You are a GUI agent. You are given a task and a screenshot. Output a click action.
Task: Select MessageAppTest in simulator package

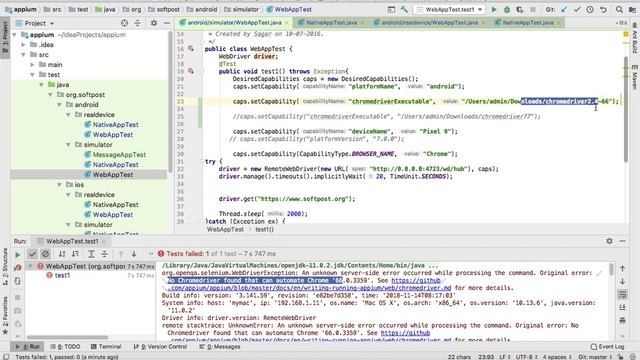pyautogui.click(x=119, y=155)
